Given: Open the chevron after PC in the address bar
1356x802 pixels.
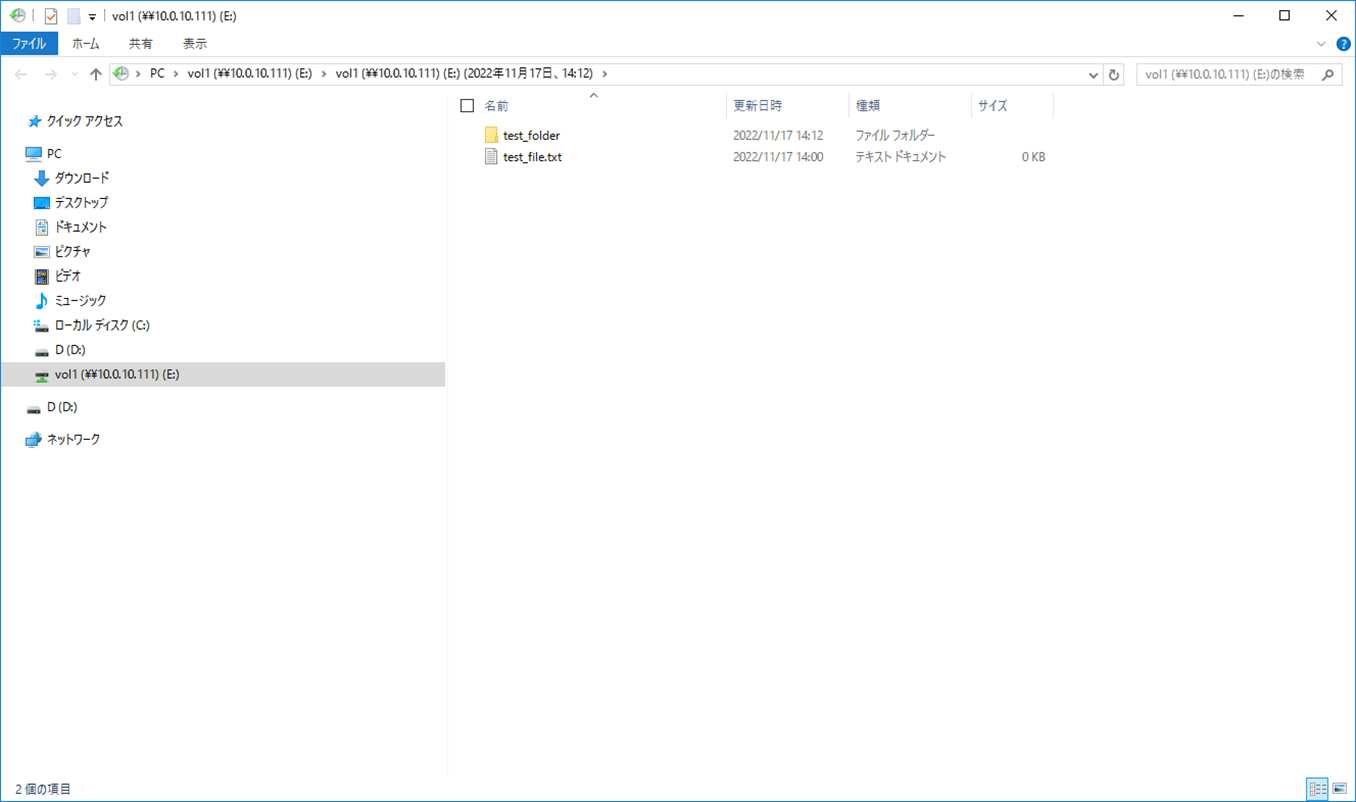Looking at the screenshot, I should coord(177,74).
